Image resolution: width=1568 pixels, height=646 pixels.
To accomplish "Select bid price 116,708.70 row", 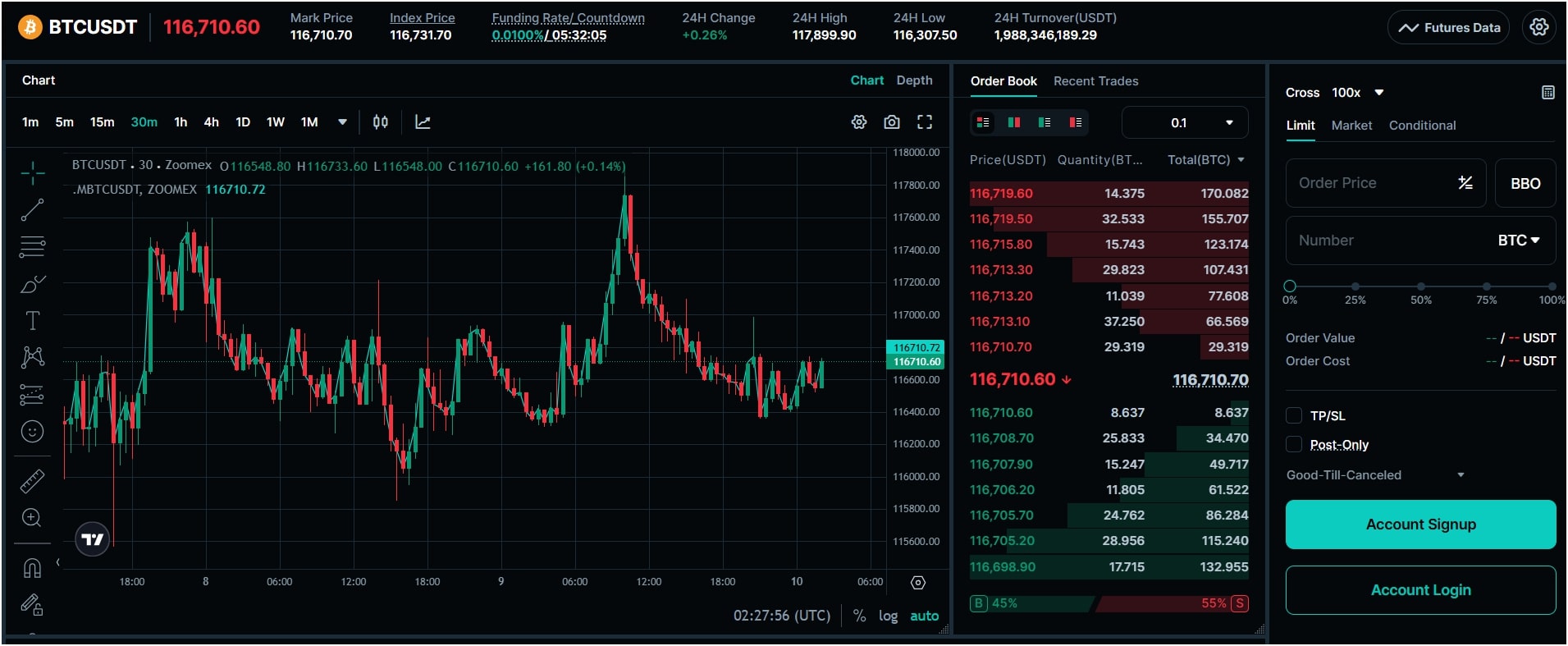I will point(1109,438).
